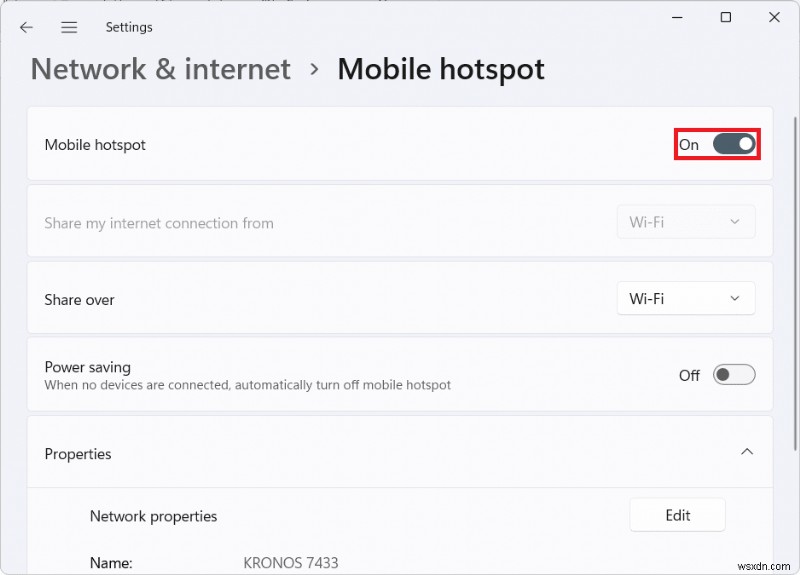The width and height of the screenshot is (800, 575).
Task: Click the Mobile hotspot row label
Action: pos(95,145)
